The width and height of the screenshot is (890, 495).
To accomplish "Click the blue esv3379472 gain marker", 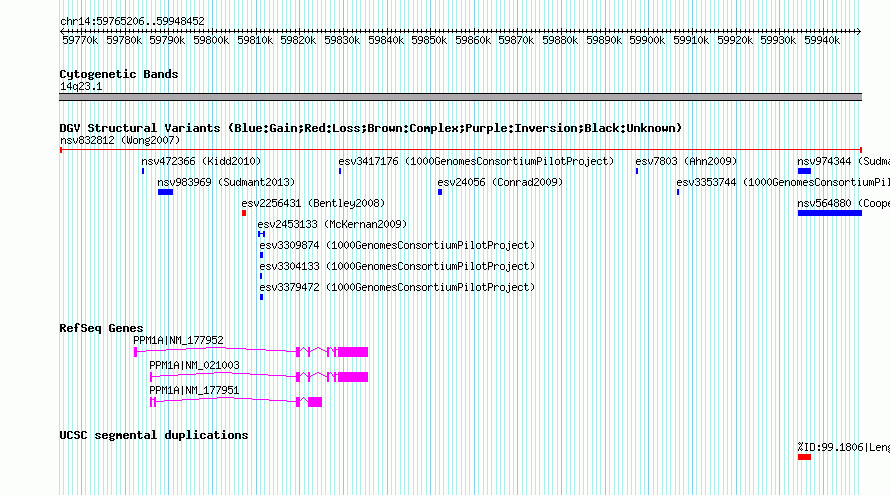I will (x=261, y=297).
